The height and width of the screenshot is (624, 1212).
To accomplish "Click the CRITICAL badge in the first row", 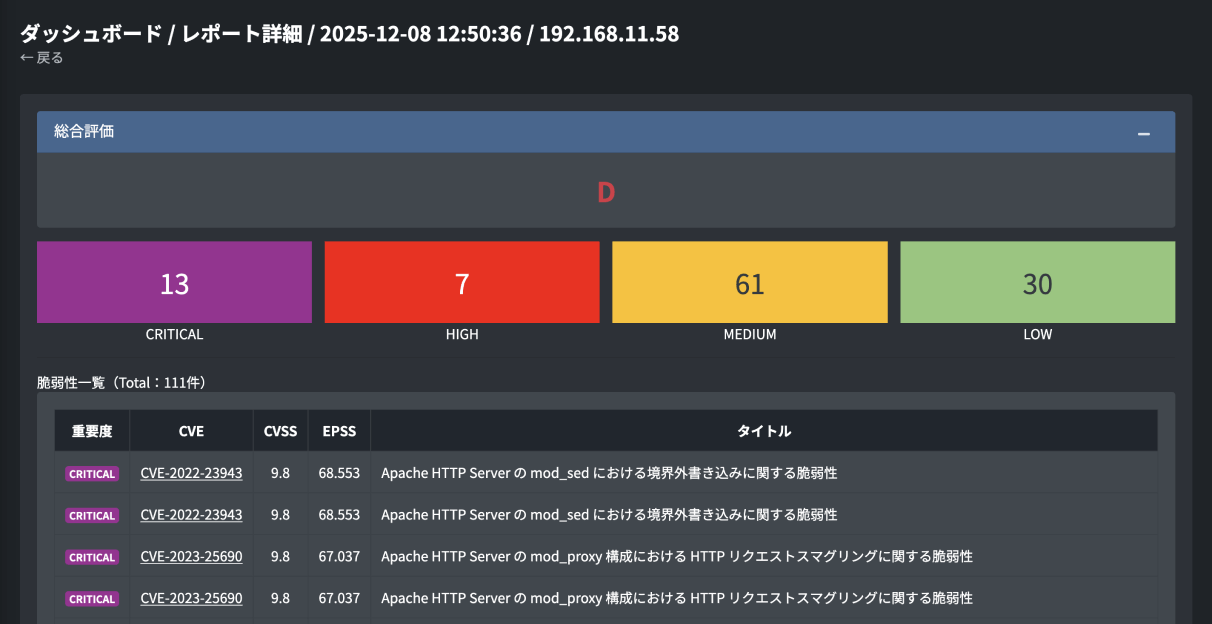I will click(92, 474).
